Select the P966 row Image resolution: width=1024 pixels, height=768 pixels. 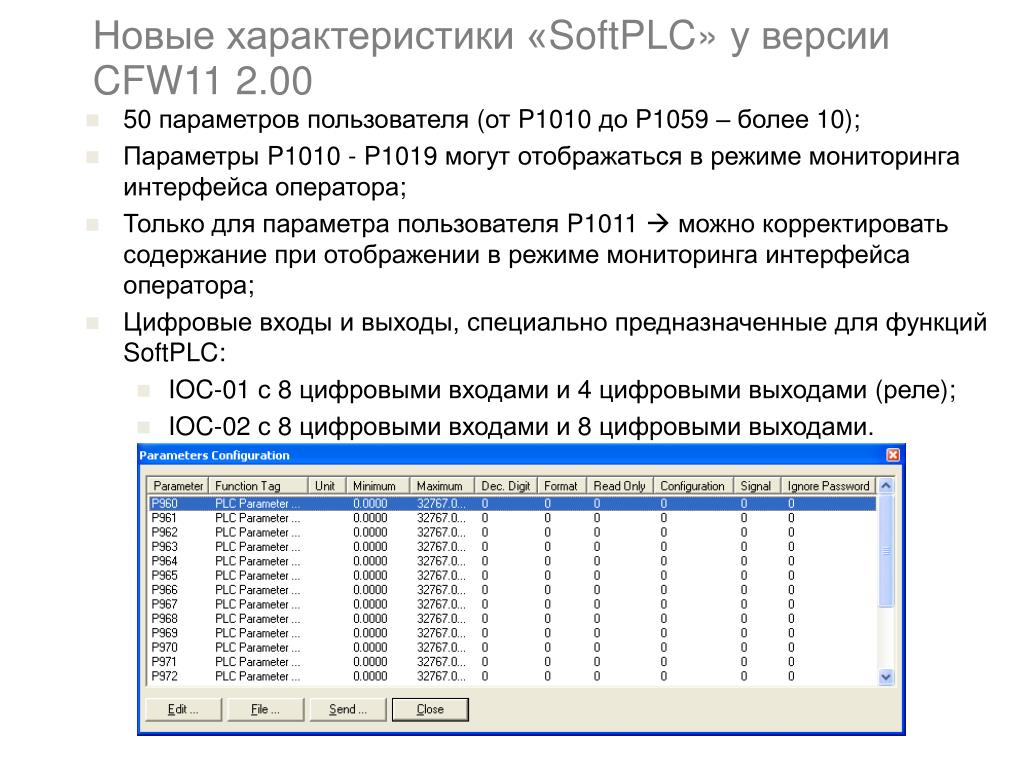pyautogui.click(x=513, y=590)
